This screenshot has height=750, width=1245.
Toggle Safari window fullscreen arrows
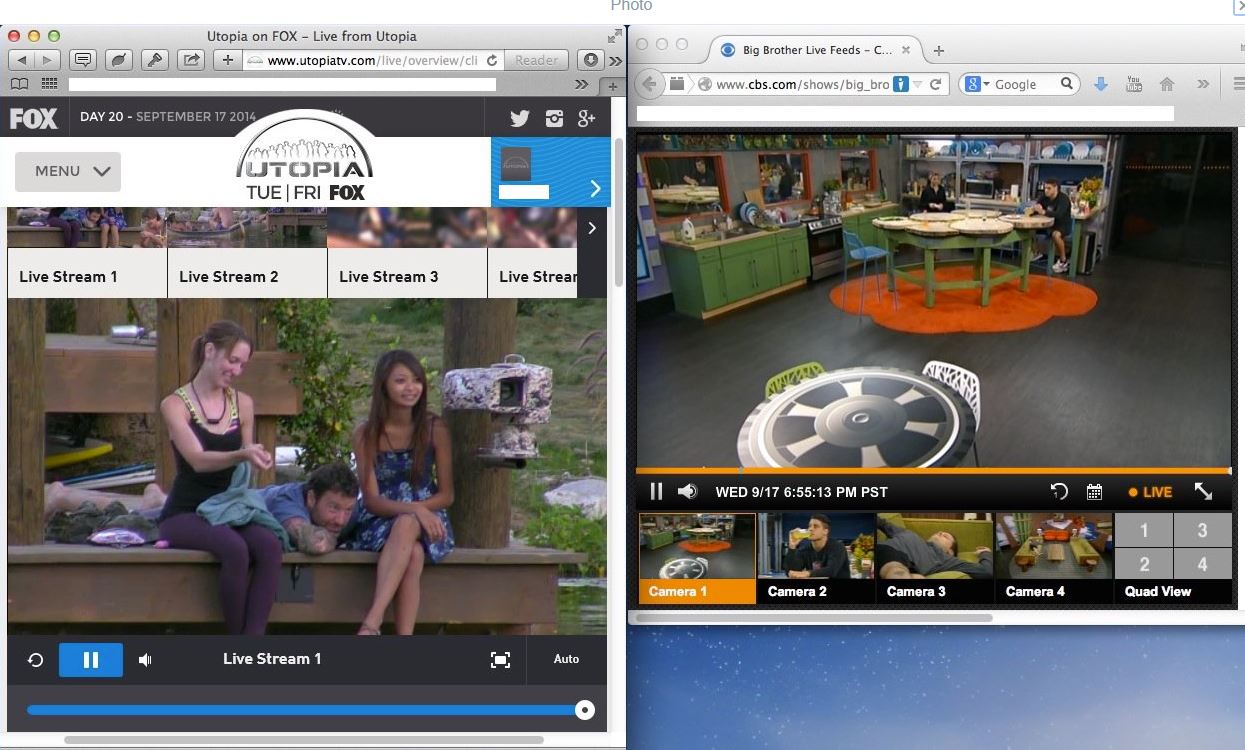(x=614, y=36)
